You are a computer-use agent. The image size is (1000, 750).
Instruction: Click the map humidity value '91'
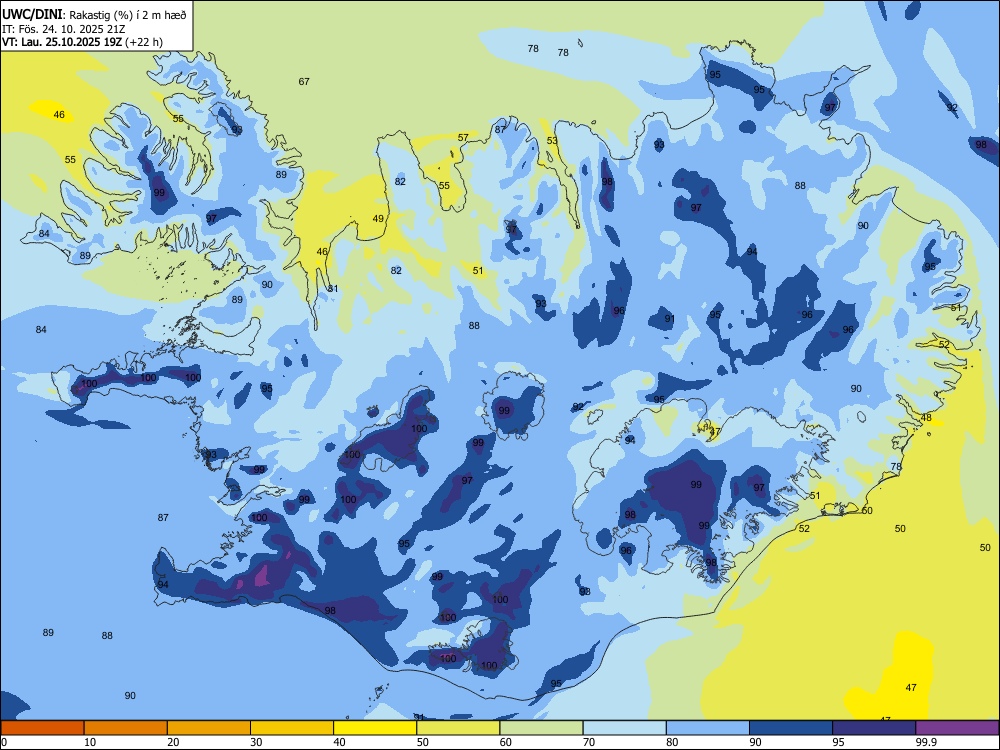click(x=670, y=318)
